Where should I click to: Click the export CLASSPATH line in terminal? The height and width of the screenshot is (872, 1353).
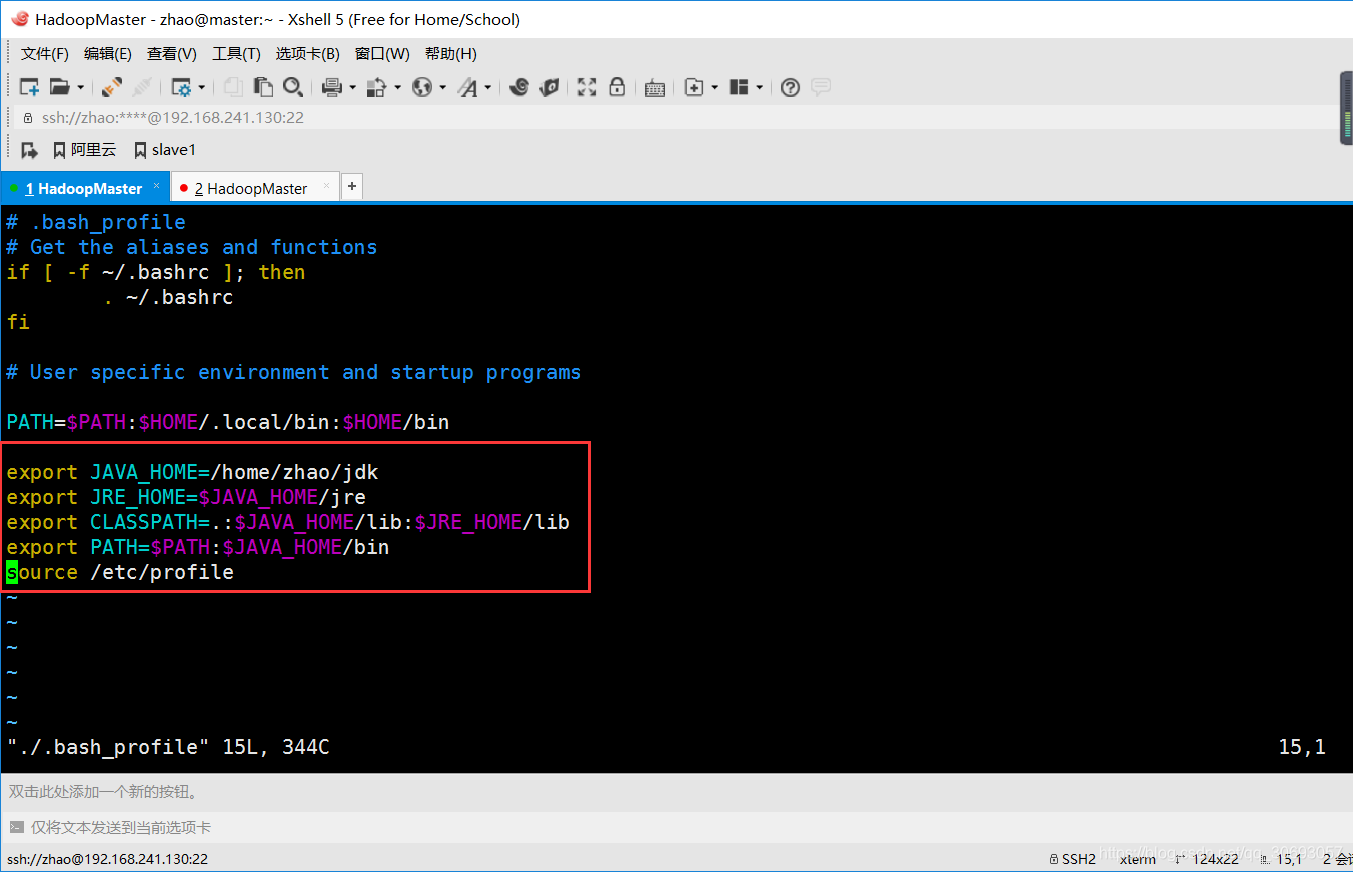point(288,522)
